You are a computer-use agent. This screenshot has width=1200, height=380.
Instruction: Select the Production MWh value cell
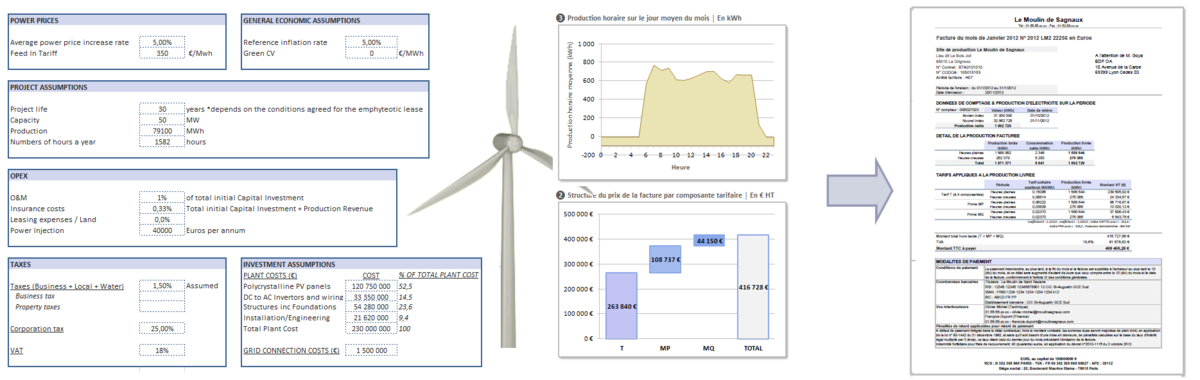pyautogui.click(x=162, y=131)
